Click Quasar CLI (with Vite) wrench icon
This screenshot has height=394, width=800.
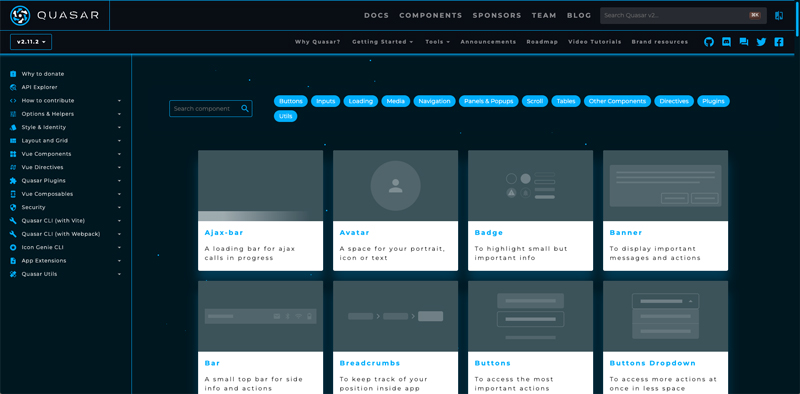[x=13, y=220]
